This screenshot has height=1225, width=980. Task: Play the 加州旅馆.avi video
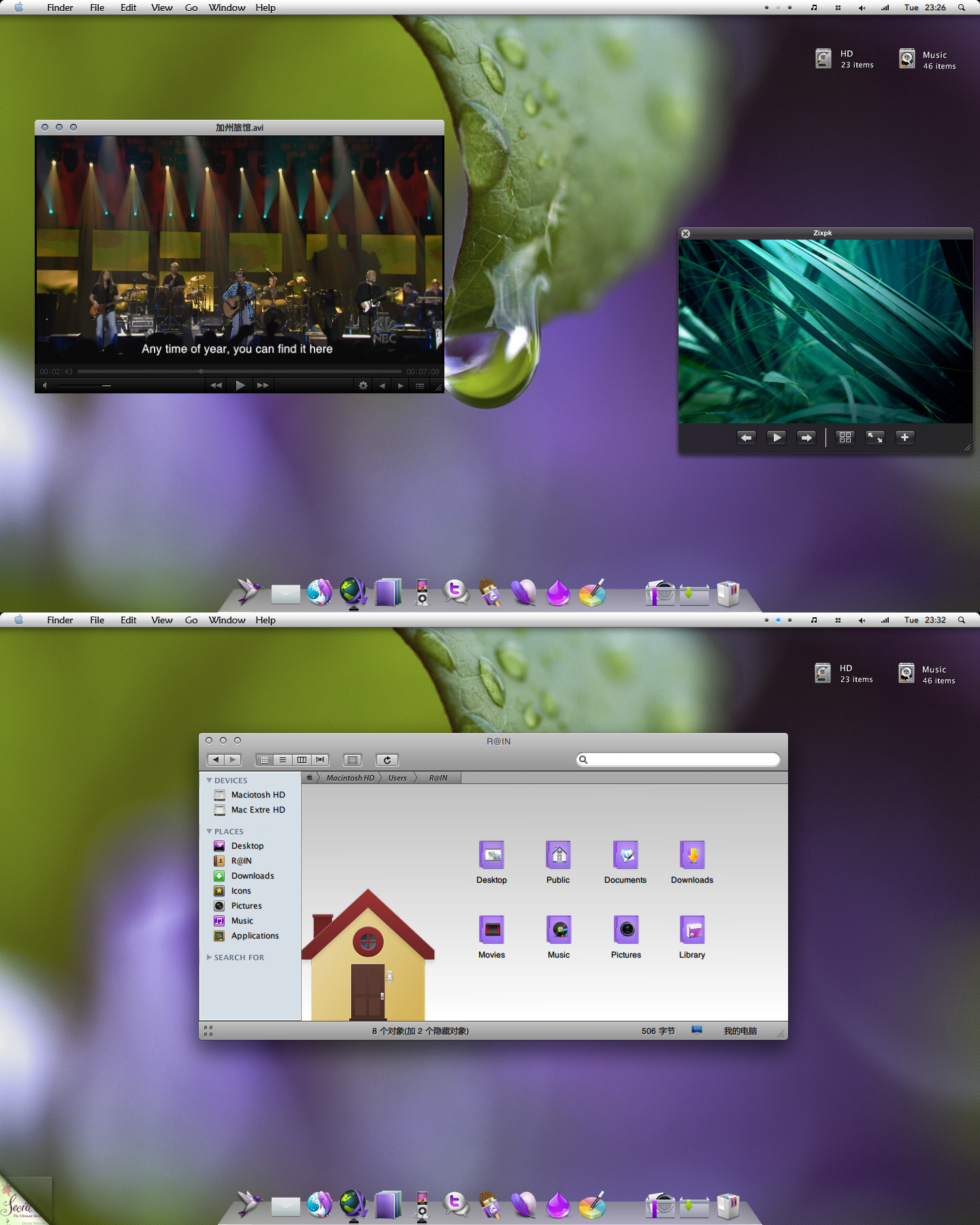click(240, 385)
